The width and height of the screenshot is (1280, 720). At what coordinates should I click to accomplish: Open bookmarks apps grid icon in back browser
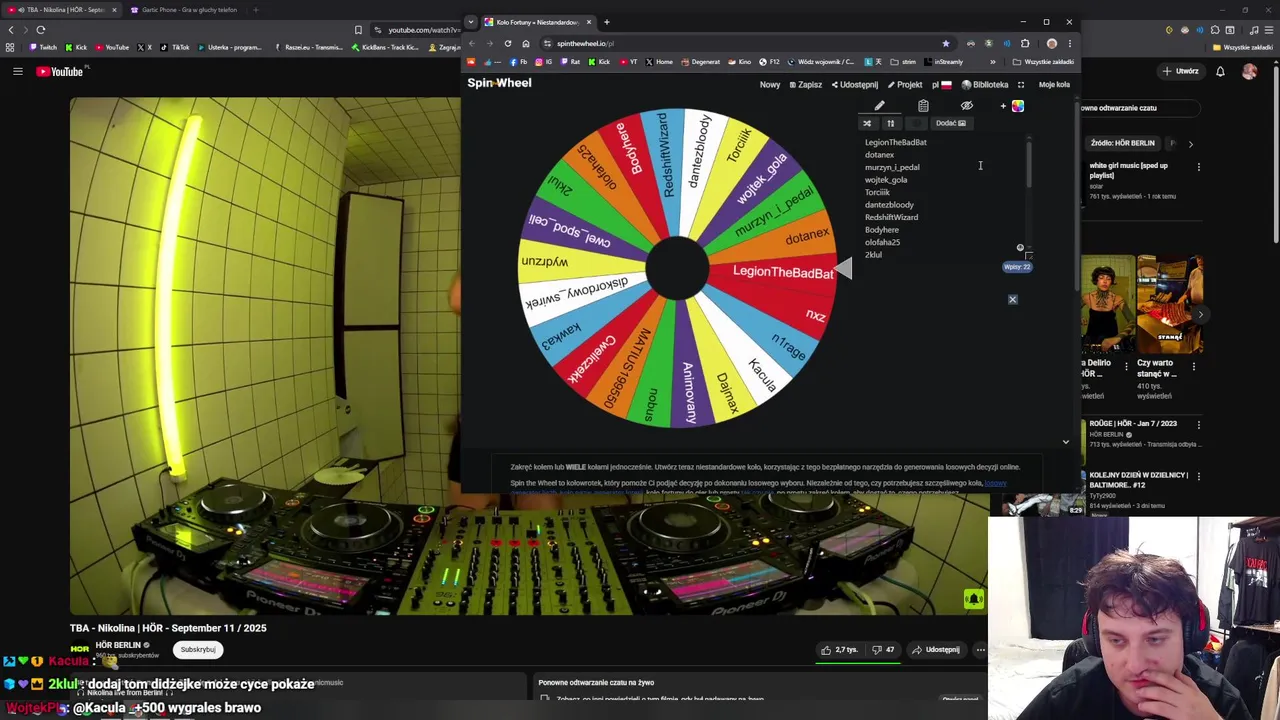[10, 47]
